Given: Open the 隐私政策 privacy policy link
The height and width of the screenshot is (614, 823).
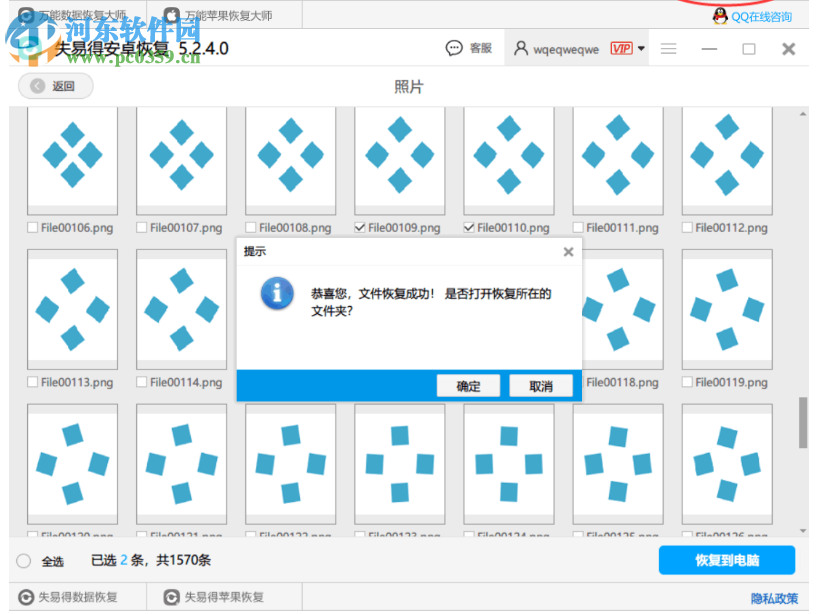Looking at the screenshot, I should (774, 598).
